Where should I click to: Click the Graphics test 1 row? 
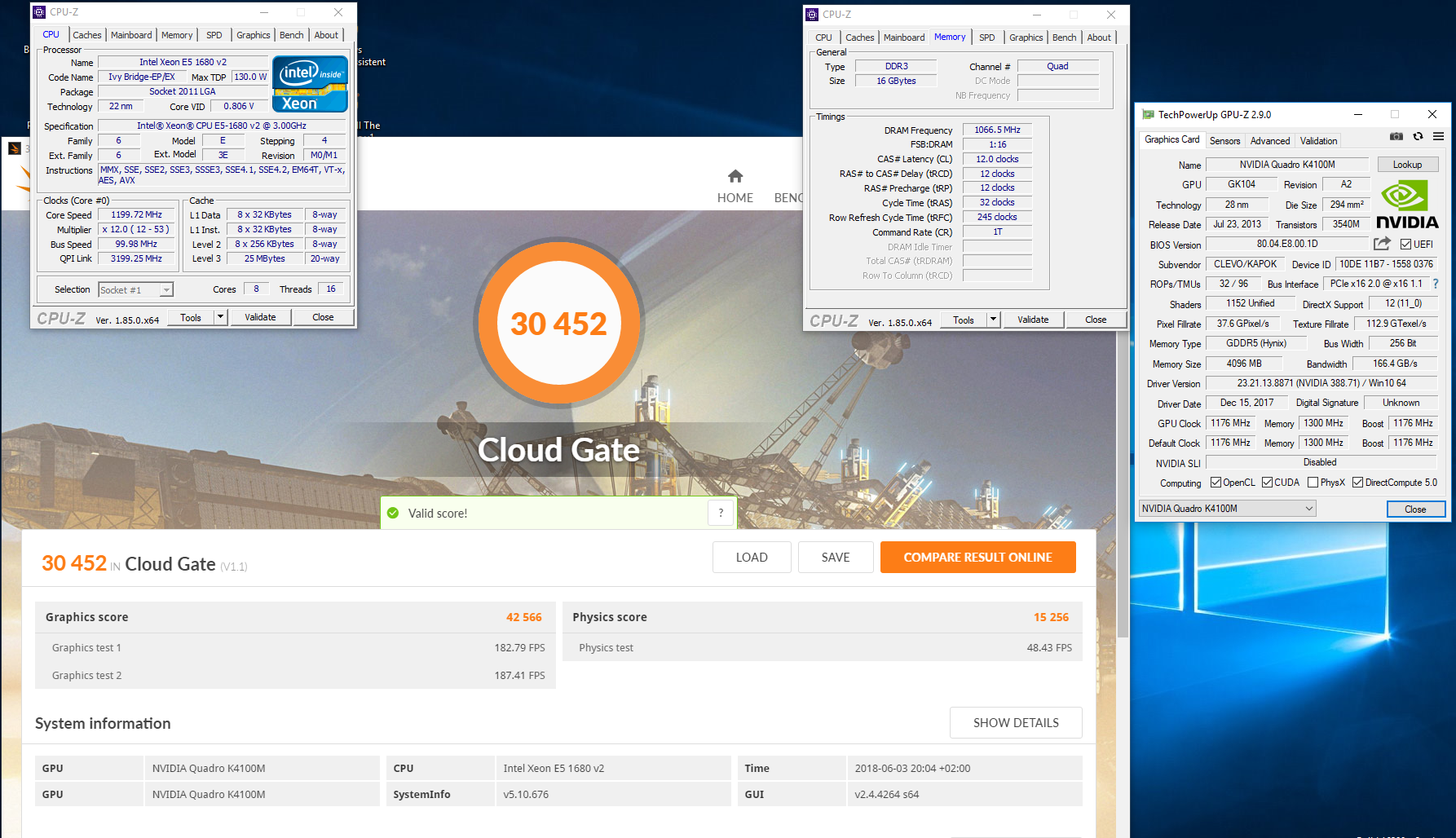(295, 648)
